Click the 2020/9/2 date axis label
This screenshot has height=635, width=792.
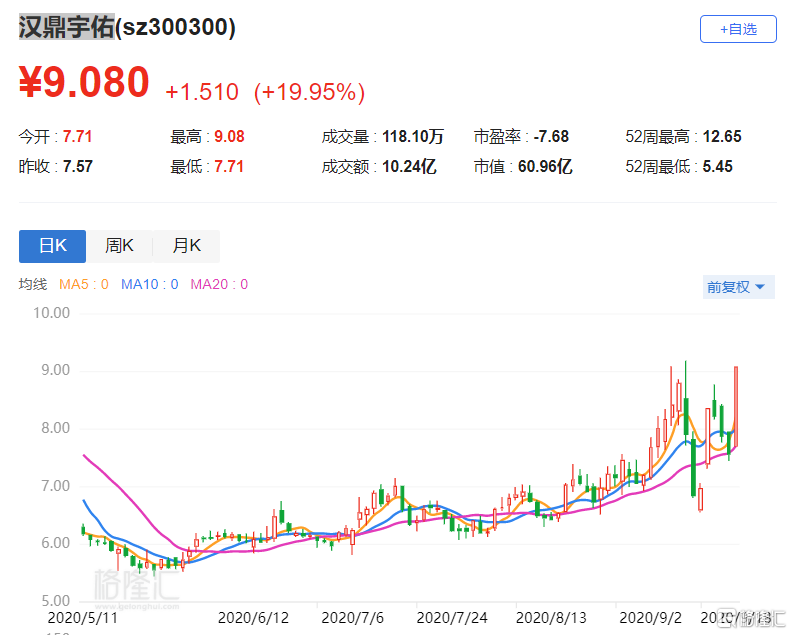(x=651, y=618)
